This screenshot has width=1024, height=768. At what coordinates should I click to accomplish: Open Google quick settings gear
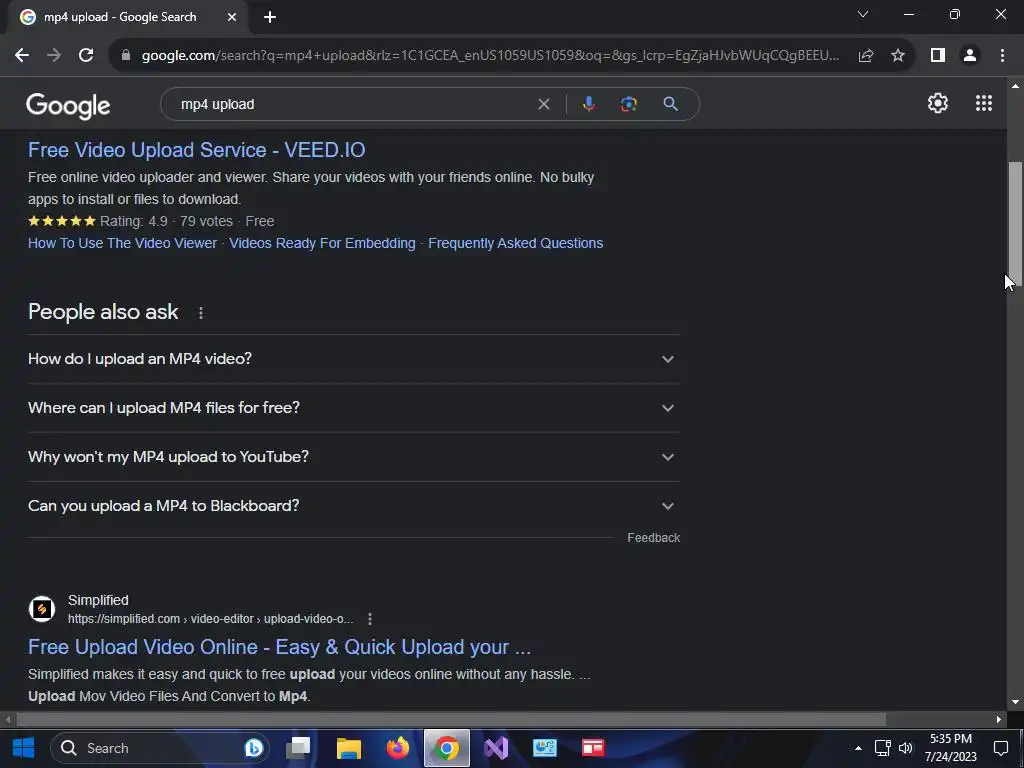pyautogui.click(x=938, y=103)
